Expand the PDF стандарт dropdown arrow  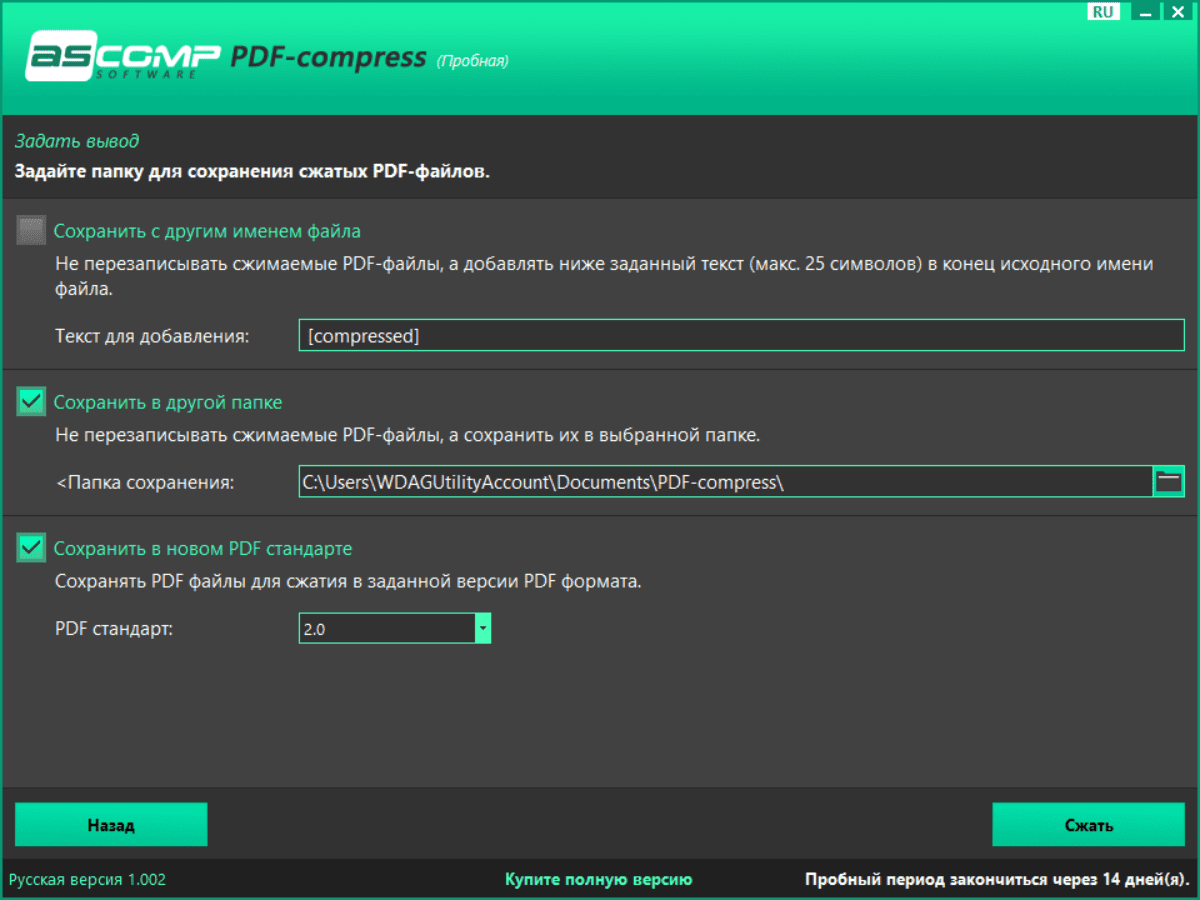(483, 628)
